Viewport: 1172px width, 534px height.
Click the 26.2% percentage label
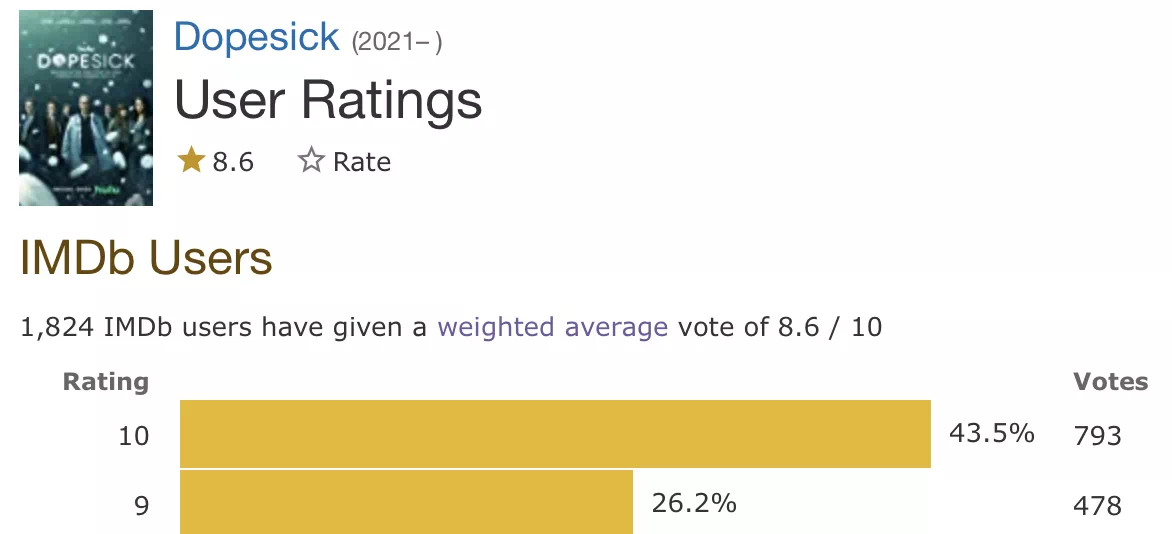click(x=694, y=503)
